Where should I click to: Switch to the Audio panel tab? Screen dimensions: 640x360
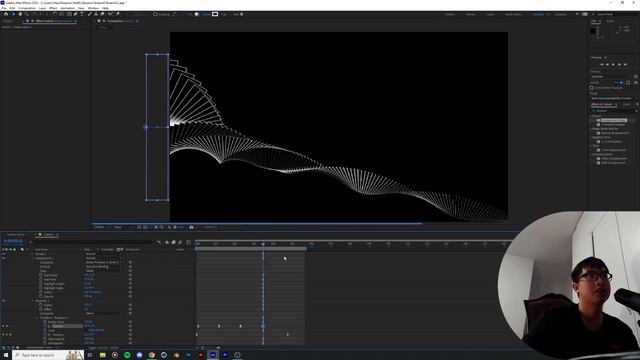610,21
